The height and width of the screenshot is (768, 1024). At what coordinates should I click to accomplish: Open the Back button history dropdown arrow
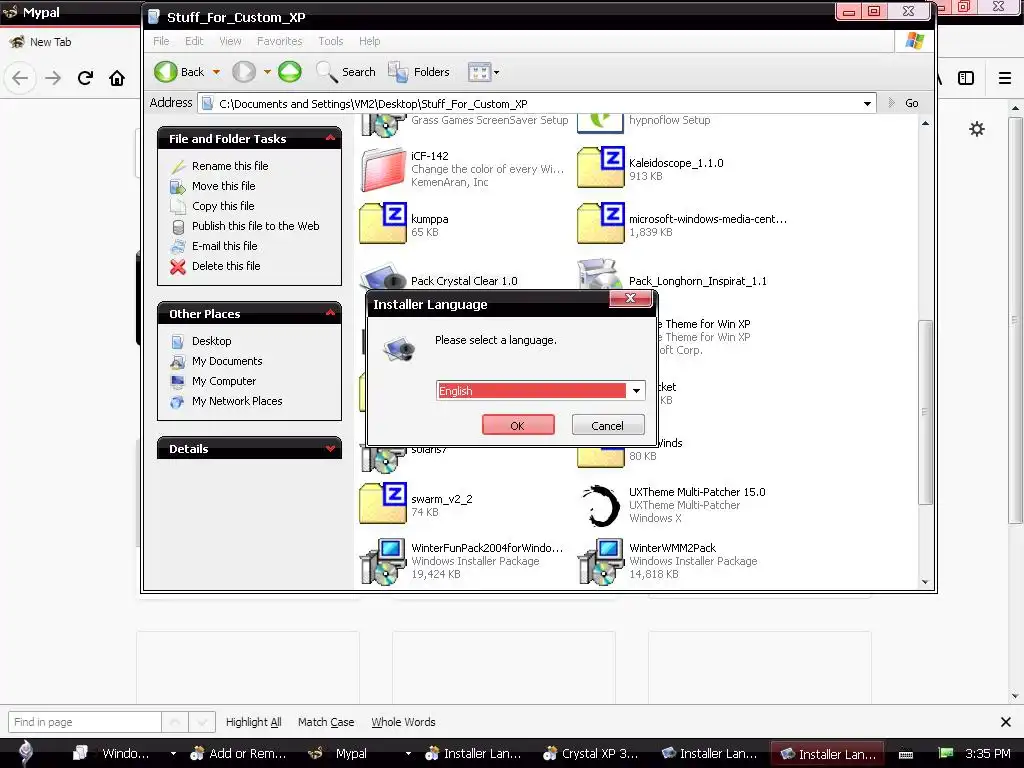(x=216, y=72)
